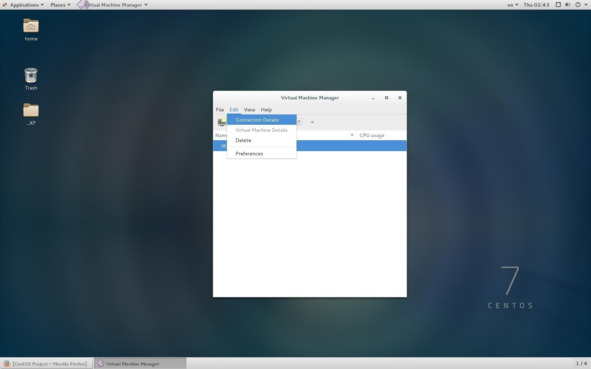
Task: Open the Help menu
Action: tap(266, 110)
